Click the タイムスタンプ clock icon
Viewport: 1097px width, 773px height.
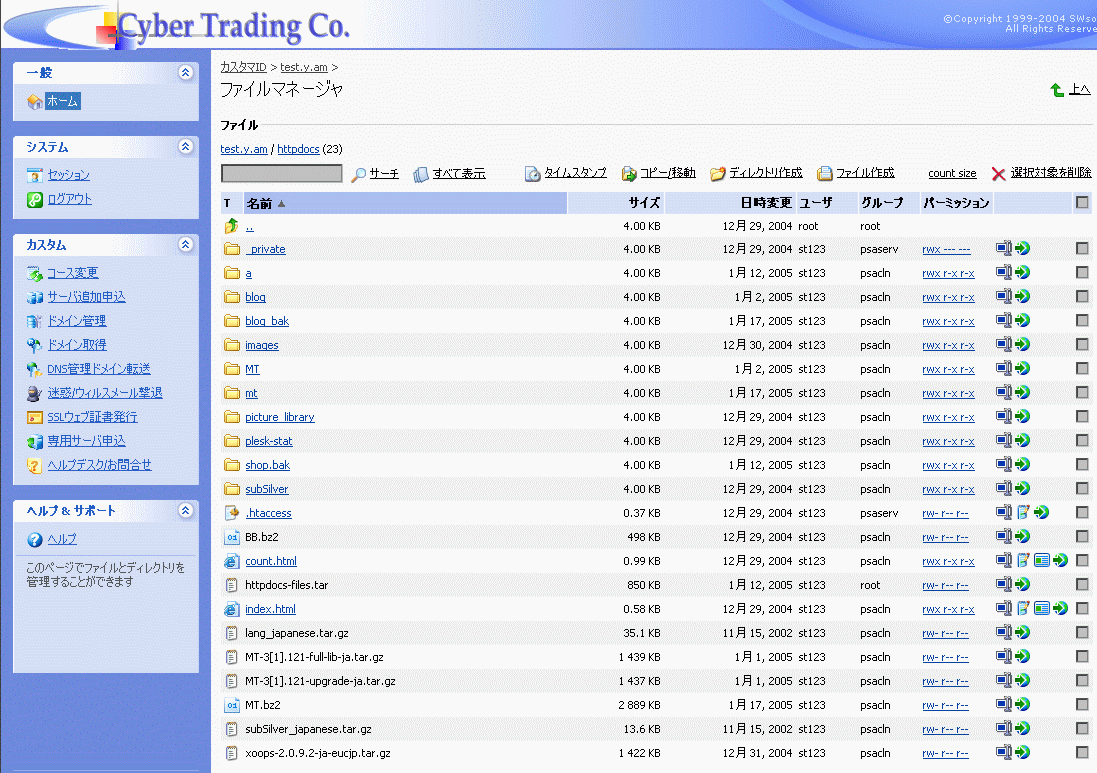533,174
